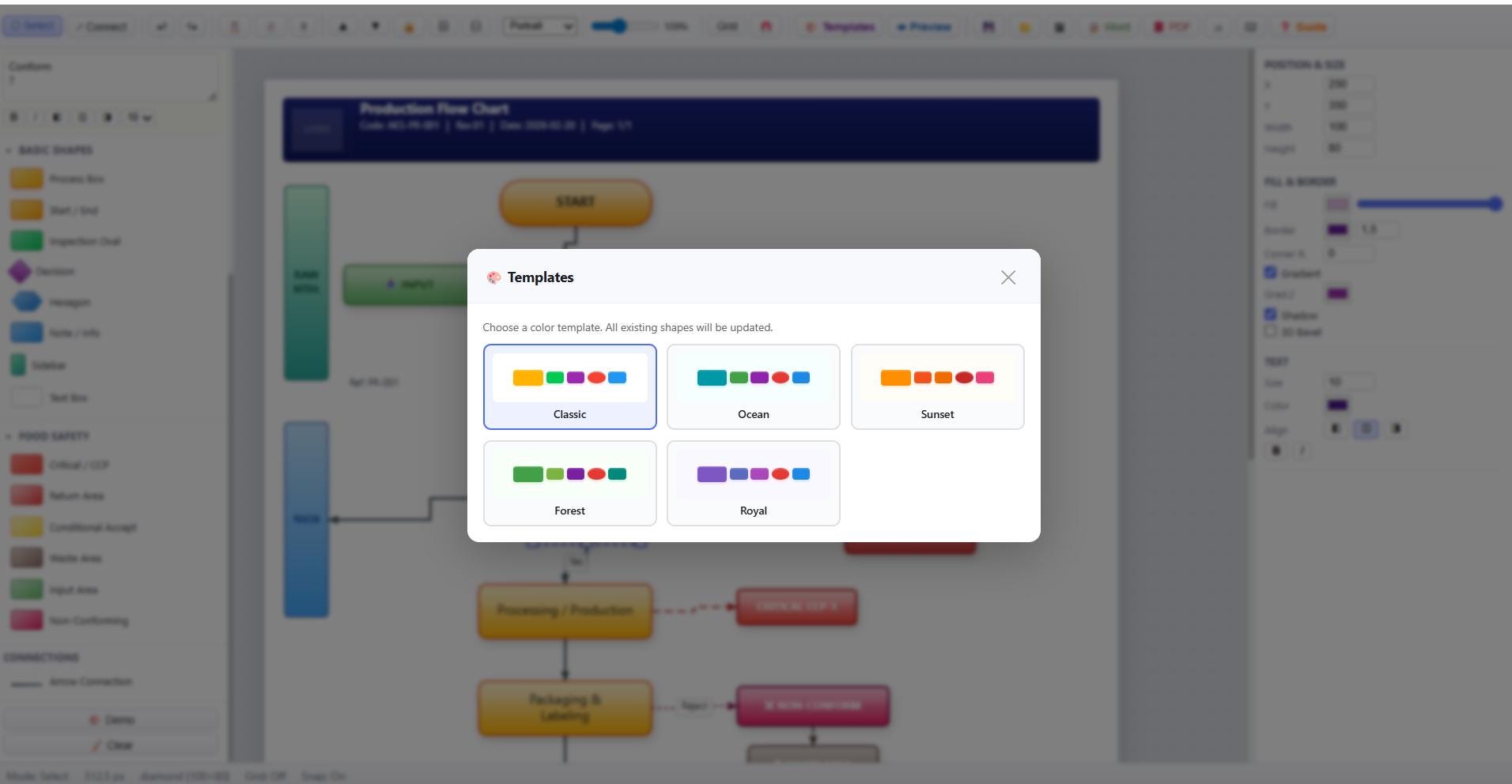Pick the Conditional Accept shape icon
The image size is (1512, 784).
pos(27,527)
